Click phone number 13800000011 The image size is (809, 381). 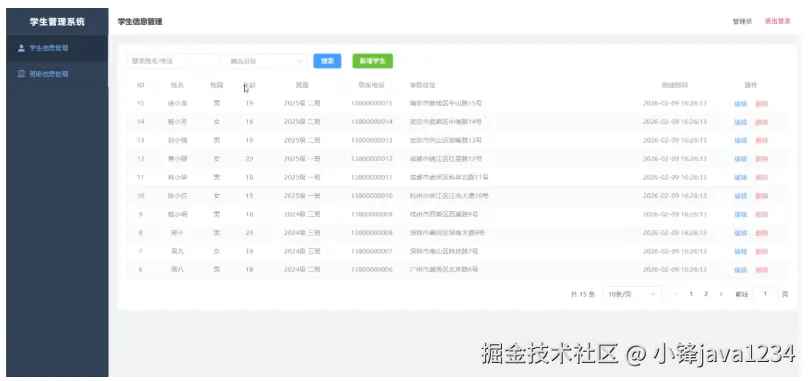371,178
